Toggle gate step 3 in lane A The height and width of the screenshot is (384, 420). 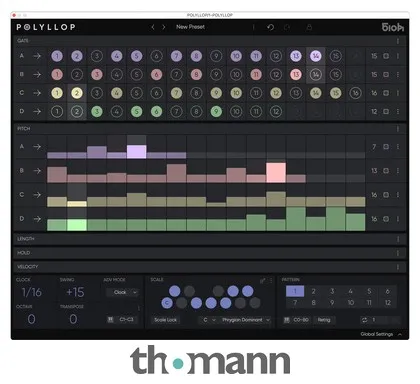pyautogui.click(x=97, y=56)
